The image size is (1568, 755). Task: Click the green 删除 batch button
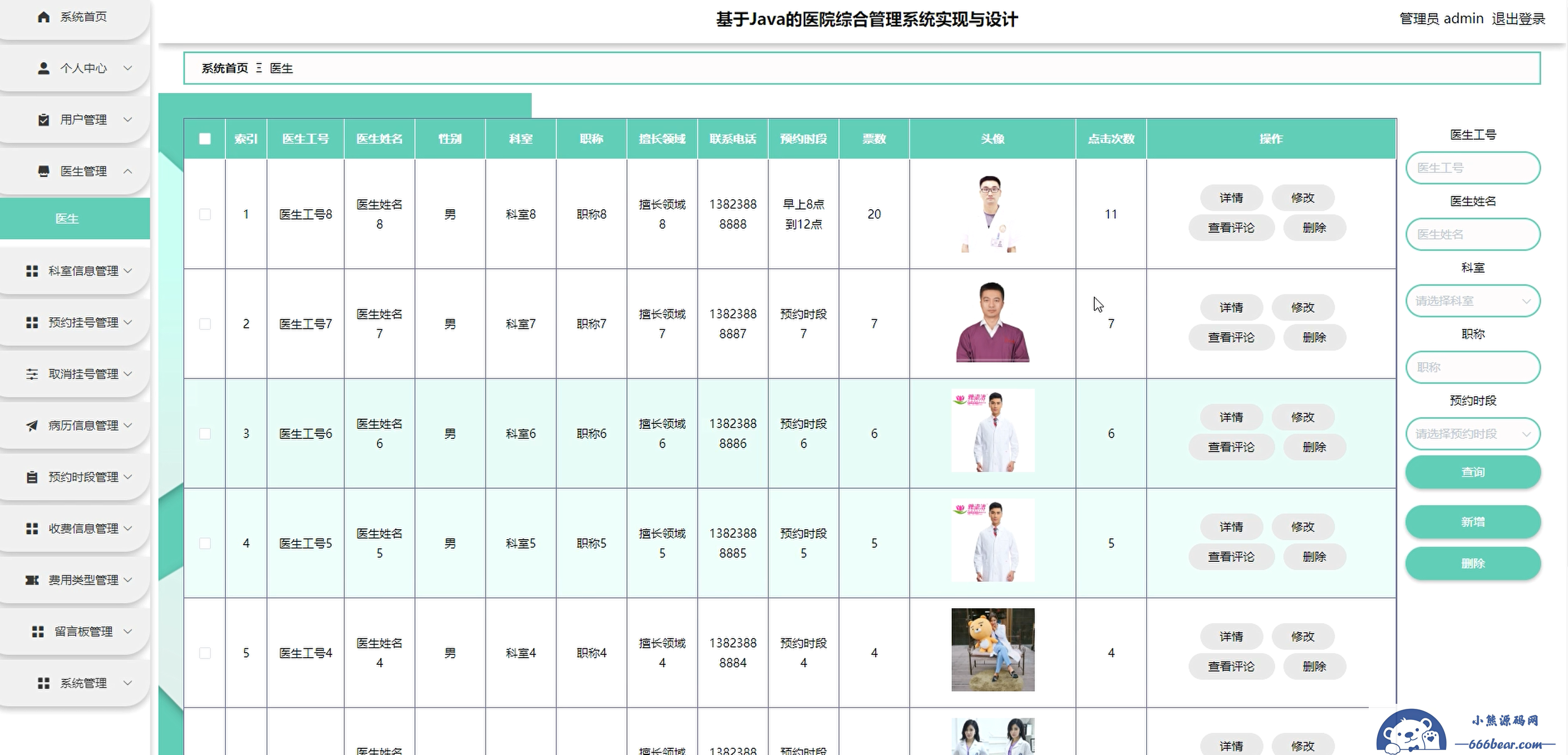(x=1473, y=564)
